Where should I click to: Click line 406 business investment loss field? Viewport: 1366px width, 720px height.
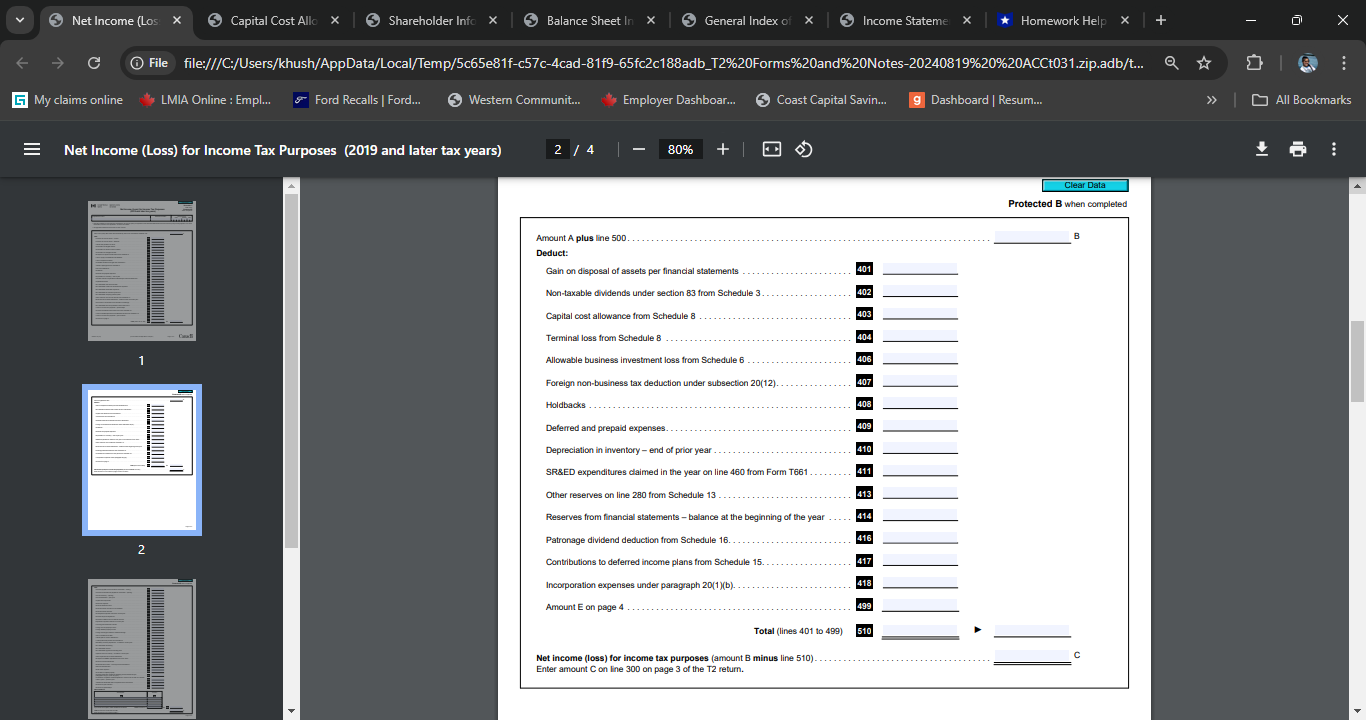(920, 359)
